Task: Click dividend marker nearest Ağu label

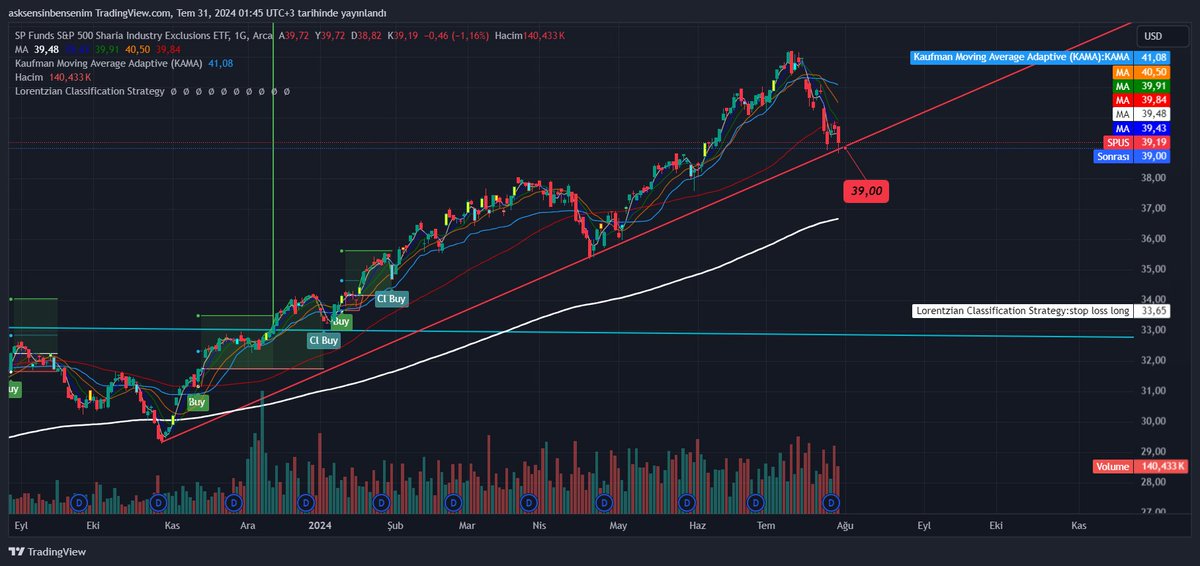Action: pyautogui.click(x=830, y=501)
